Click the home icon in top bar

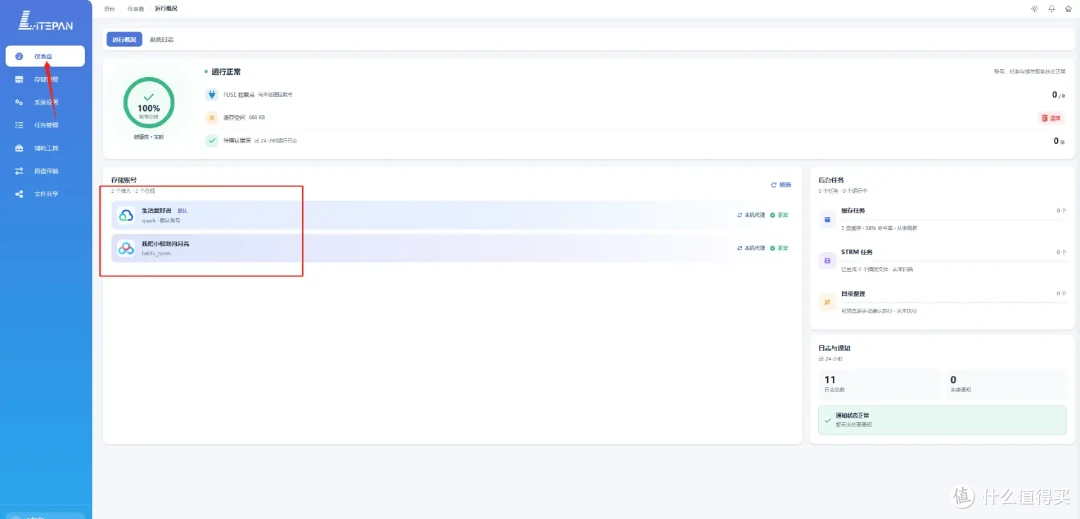tap(1068, 9)
